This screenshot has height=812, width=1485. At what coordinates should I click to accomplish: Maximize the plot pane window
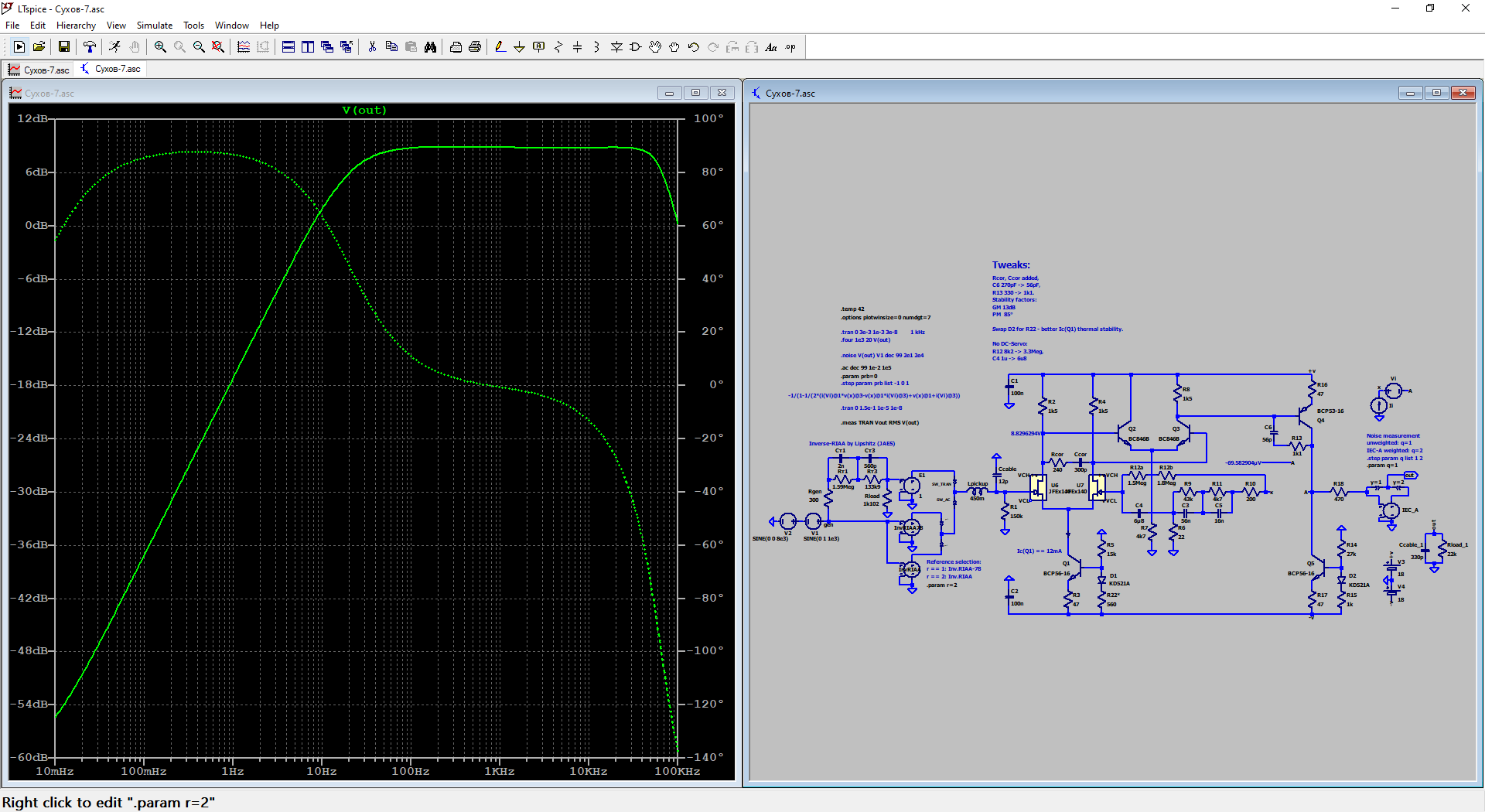pyautogui.click(x=695, y=93)
